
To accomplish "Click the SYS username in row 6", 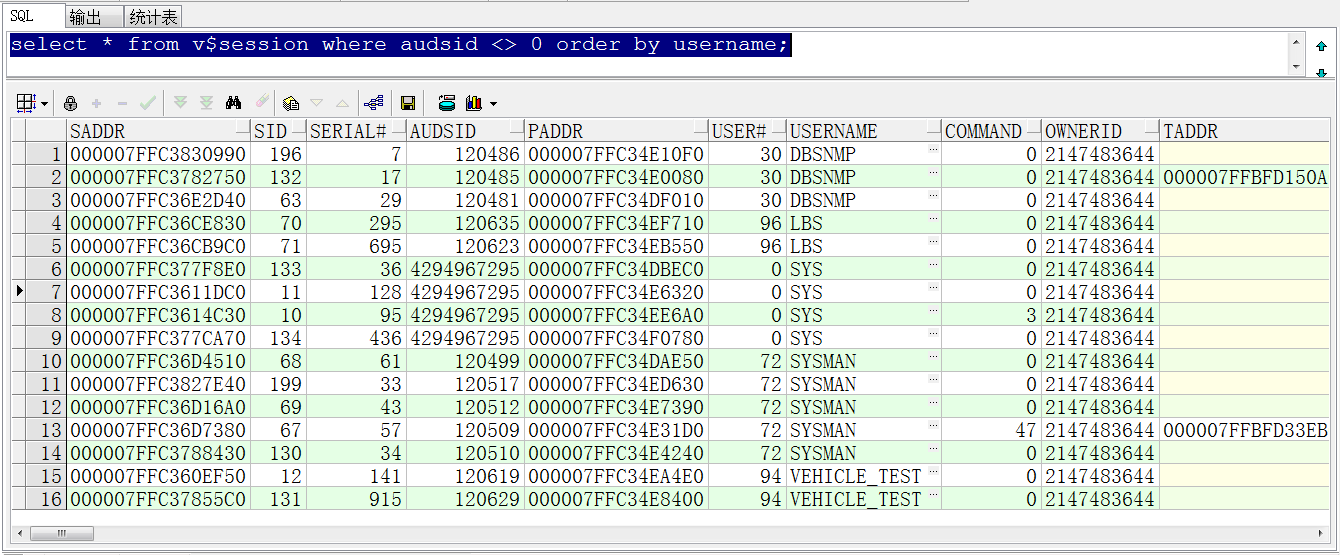I will click(806, 269).
